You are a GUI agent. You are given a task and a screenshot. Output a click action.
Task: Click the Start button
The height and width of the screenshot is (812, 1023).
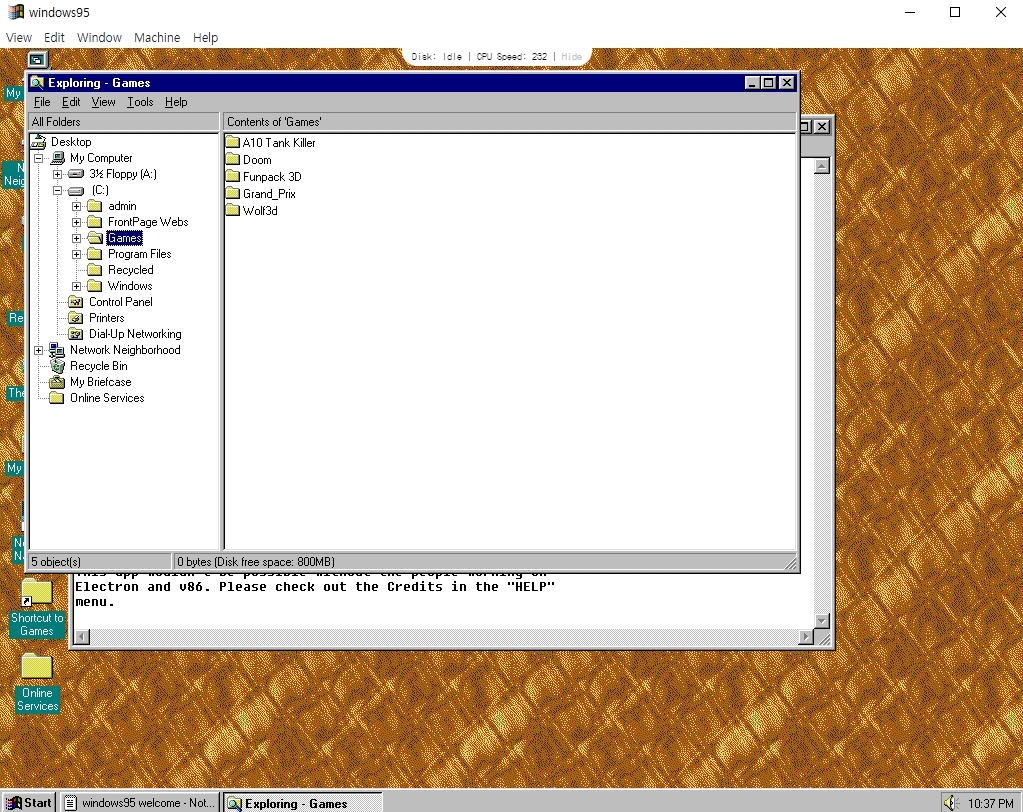(29, 802)
